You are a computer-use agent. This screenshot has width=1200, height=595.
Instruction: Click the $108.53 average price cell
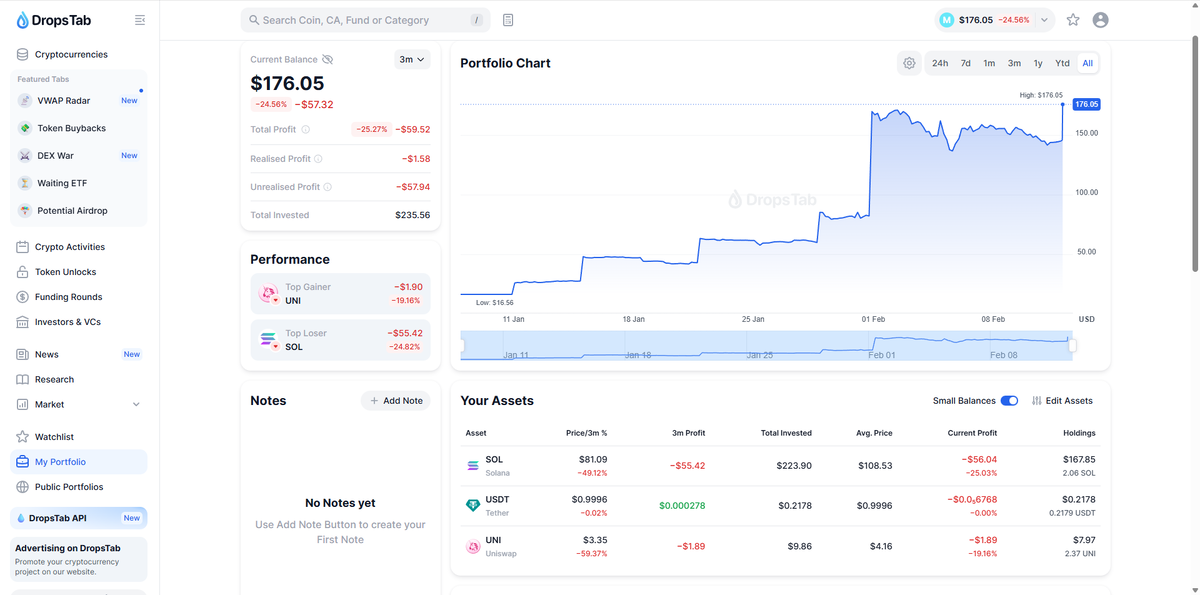point(875,466)
